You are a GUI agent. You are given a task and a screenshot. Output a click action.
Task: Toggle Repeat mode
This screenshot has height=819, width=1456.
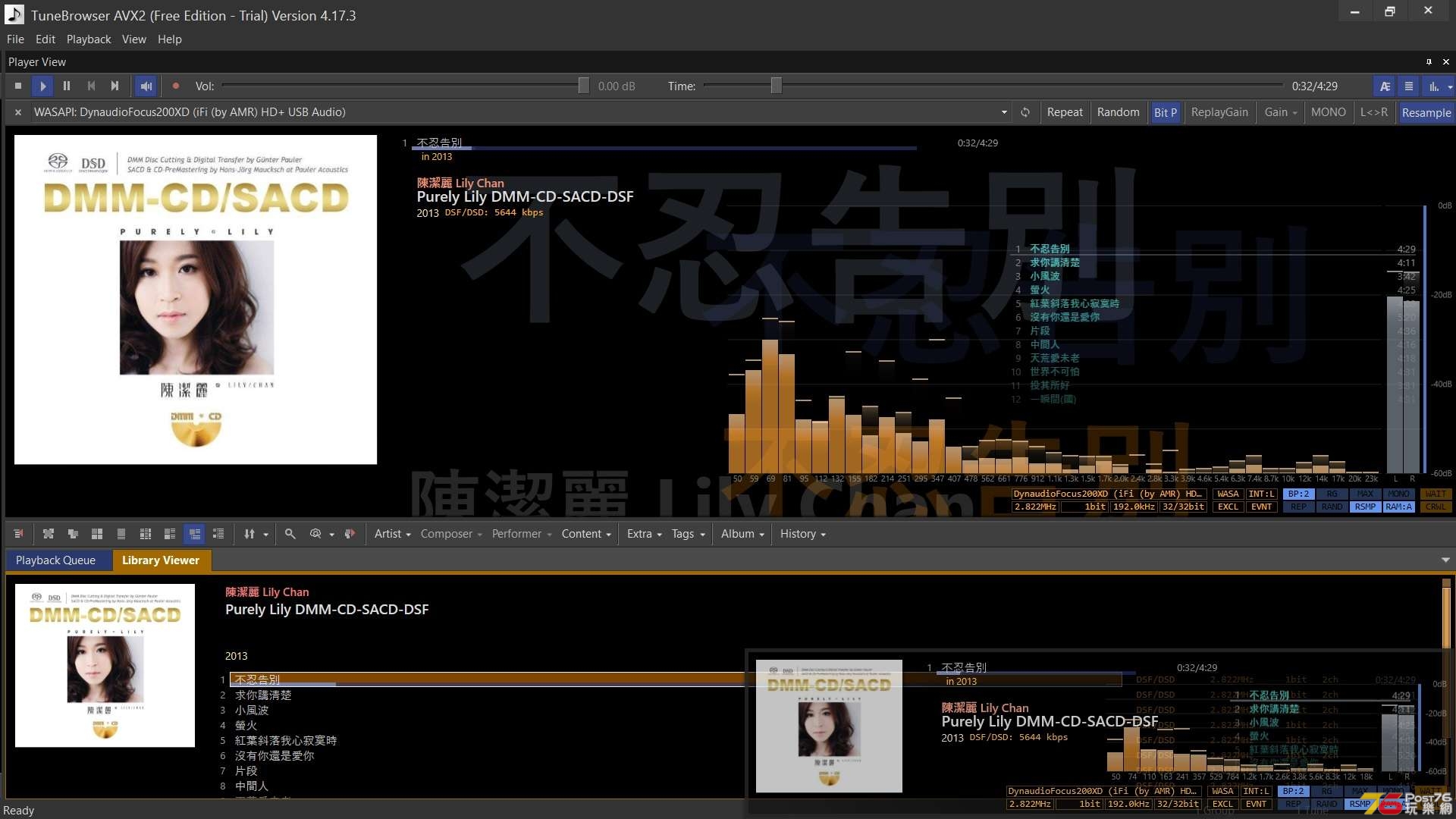[1065, 112]
